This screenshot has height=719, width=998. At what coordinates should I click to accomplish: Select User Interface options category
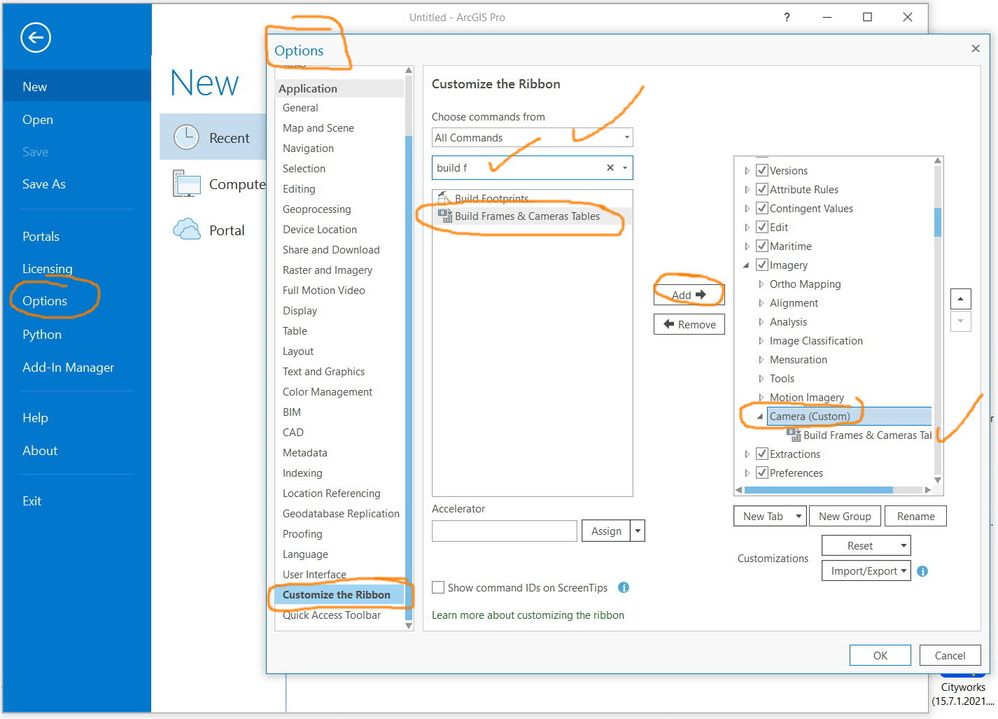[x=314, y=575]
